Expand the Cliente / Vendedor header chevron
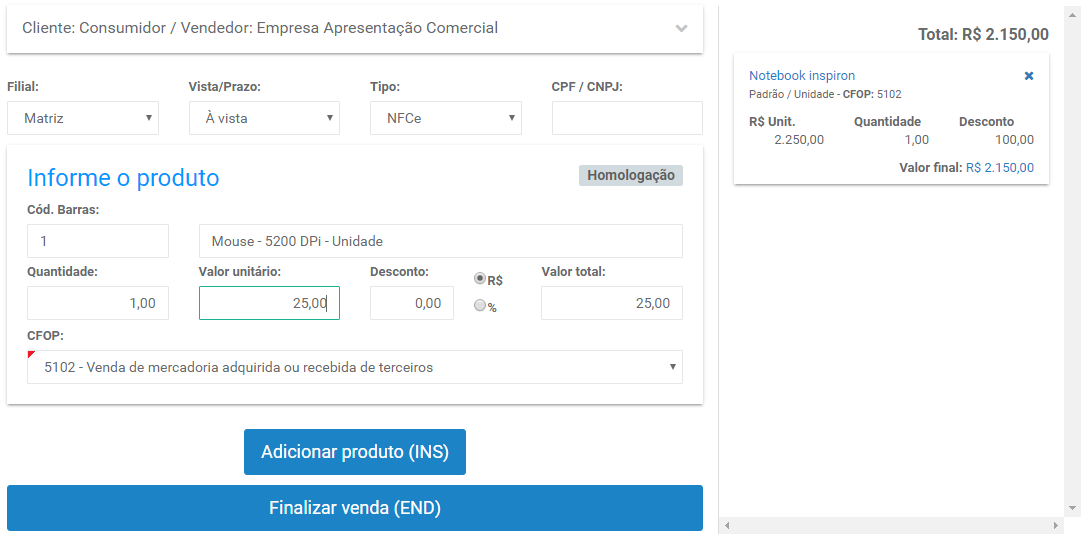This screenshot has width=1086, height=536. click(x=682, y=28)
